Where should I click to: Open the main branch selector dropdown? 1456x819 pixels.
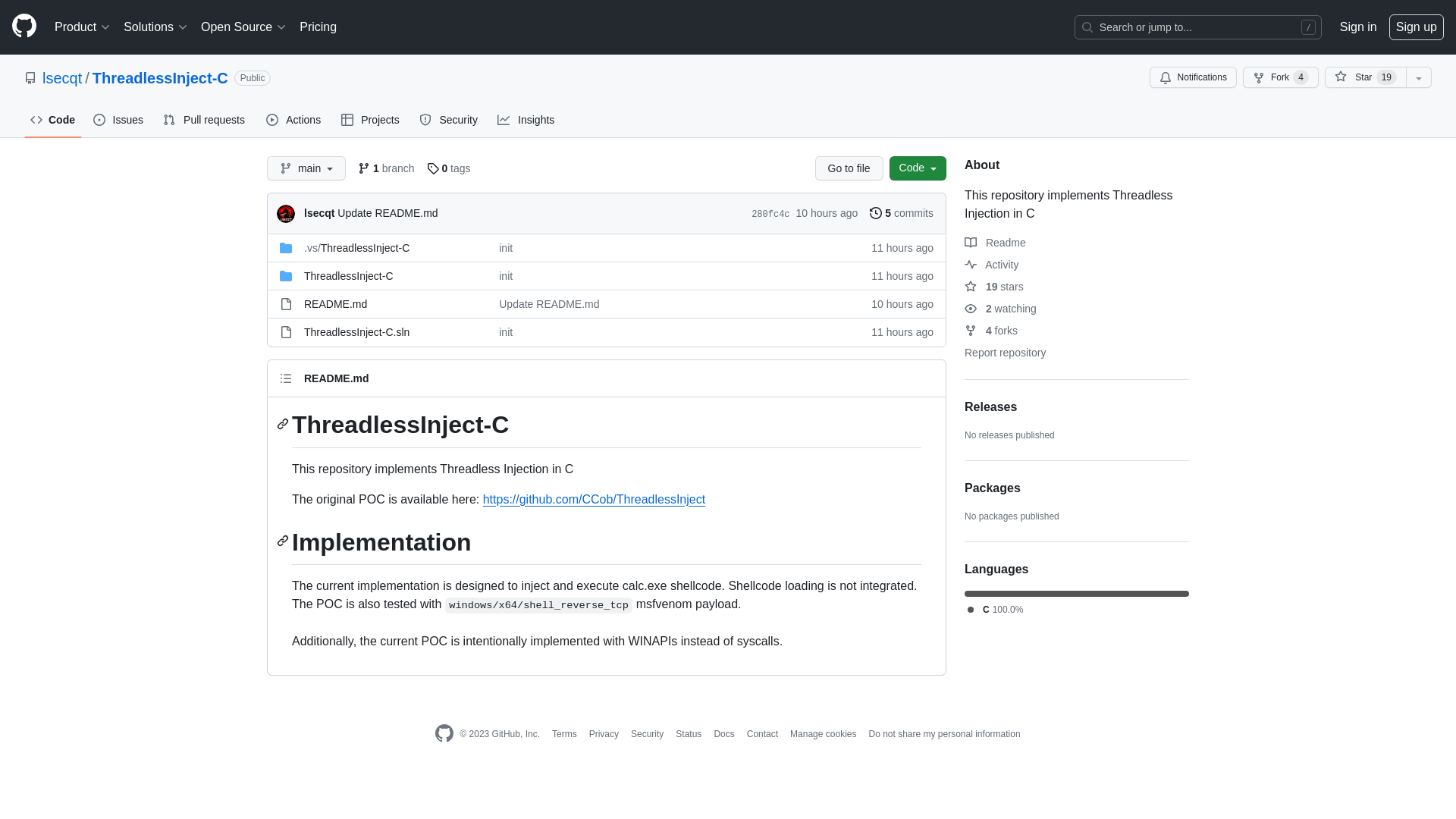(306, 168)
